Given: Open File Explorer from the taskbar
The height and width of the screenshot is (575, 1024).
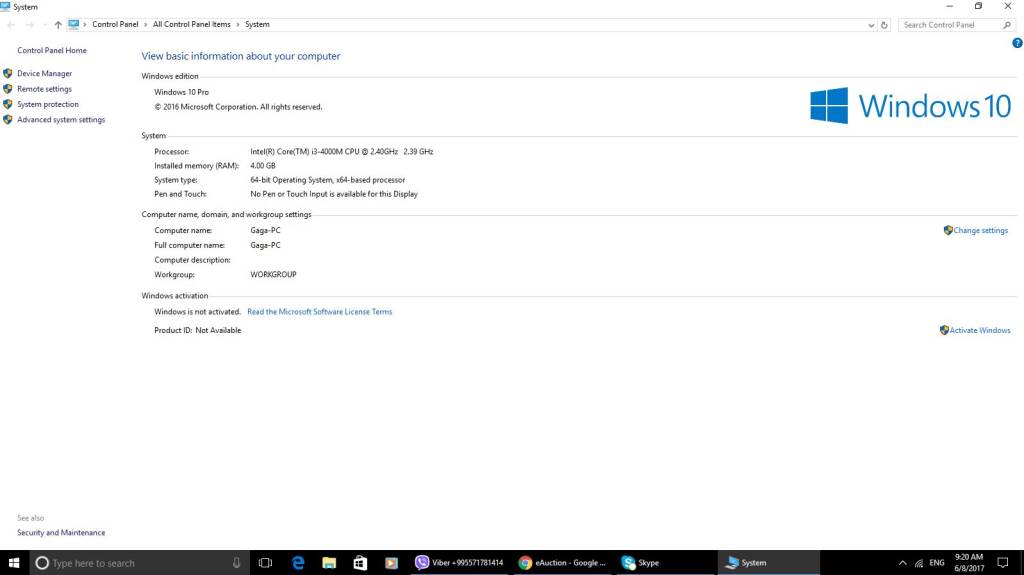Looking at the screenshot, I should (329, 563).
